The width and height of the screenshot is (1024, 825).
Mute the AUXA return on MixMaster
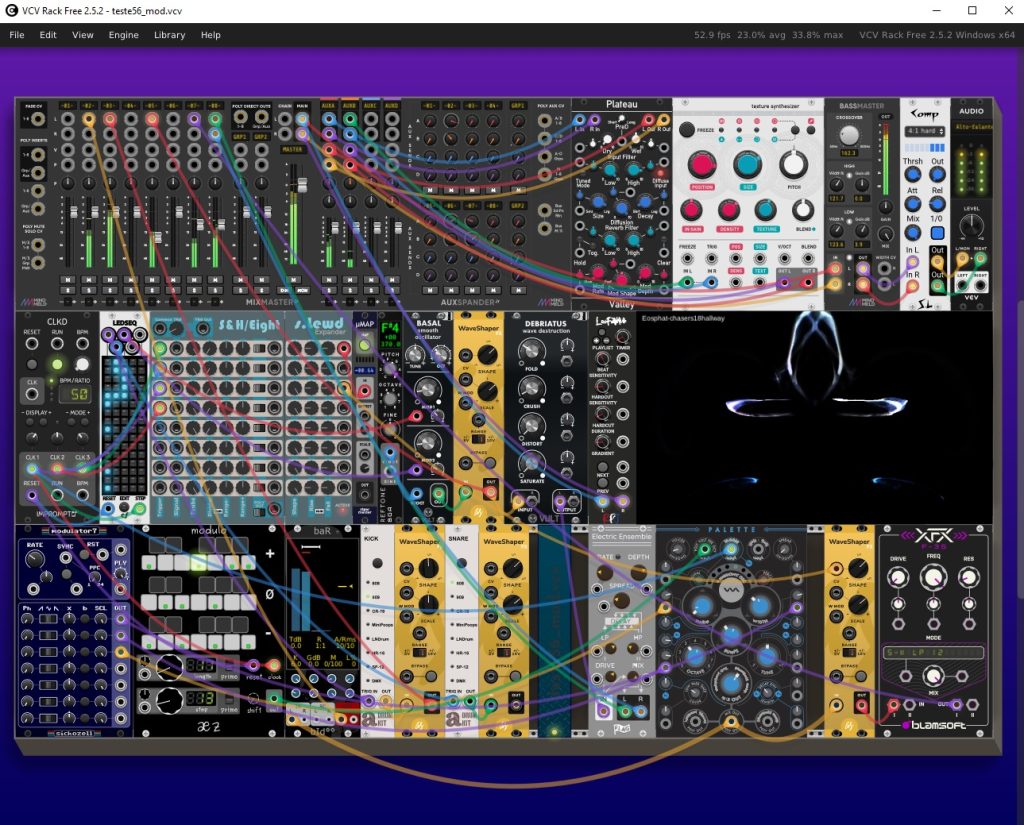click(x=328, y=280)
